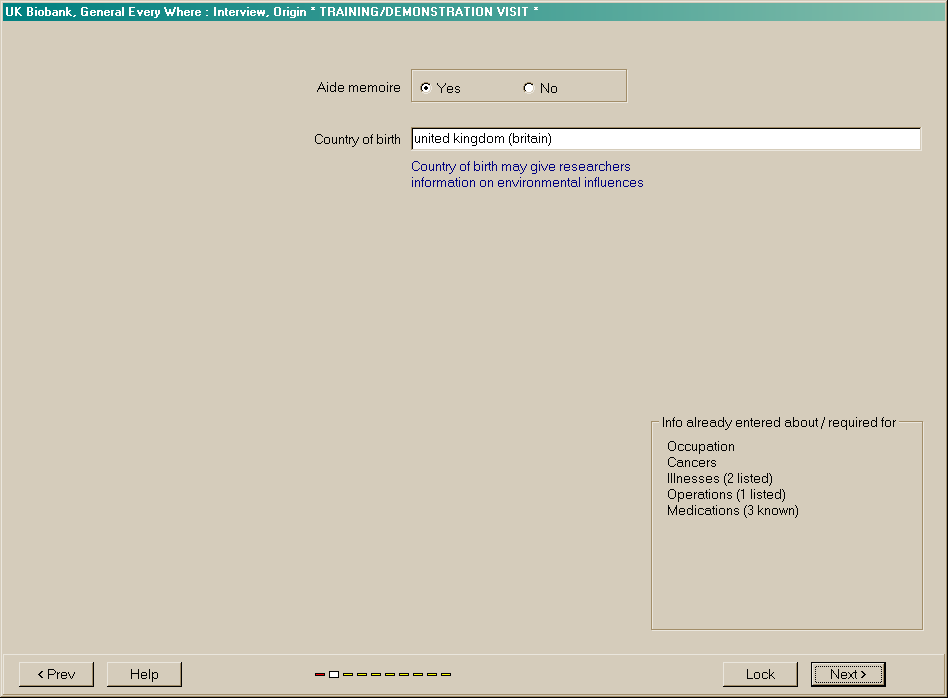Click the Lock button
948x698 pixels.
(760, 674)
